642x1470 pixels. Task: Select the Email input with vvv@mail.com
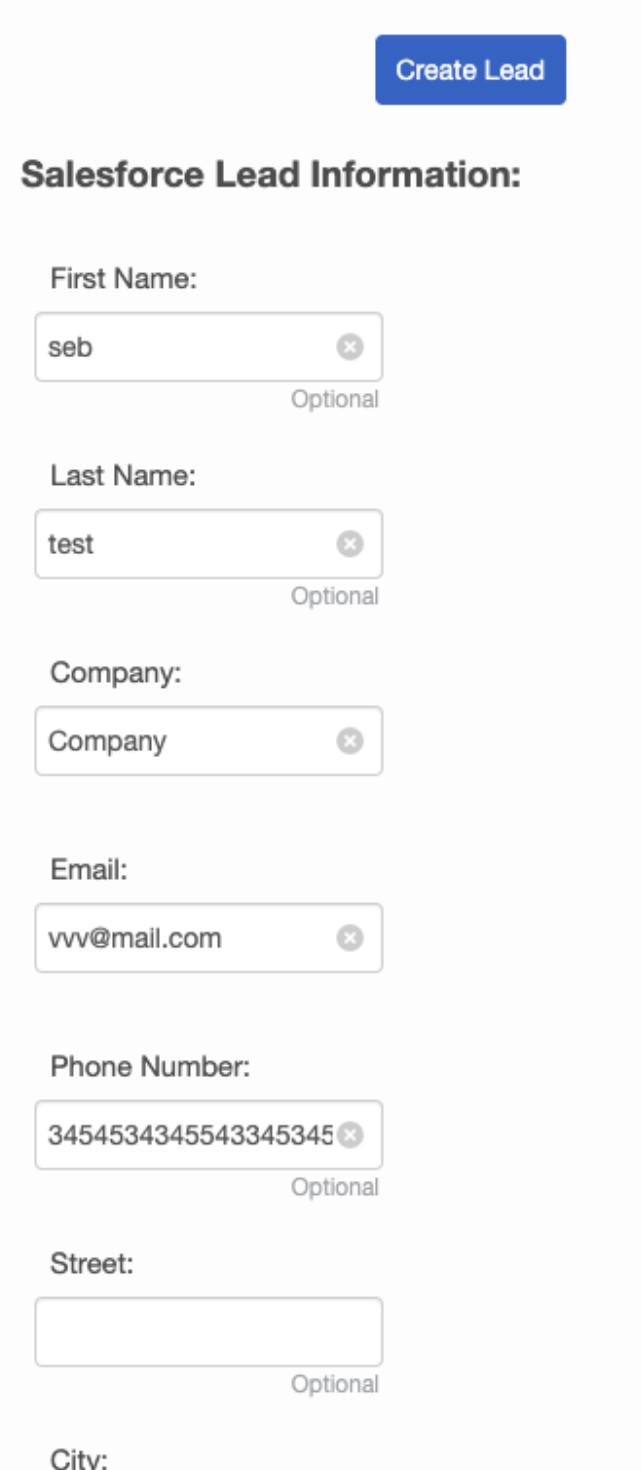(x=208, y=938)
